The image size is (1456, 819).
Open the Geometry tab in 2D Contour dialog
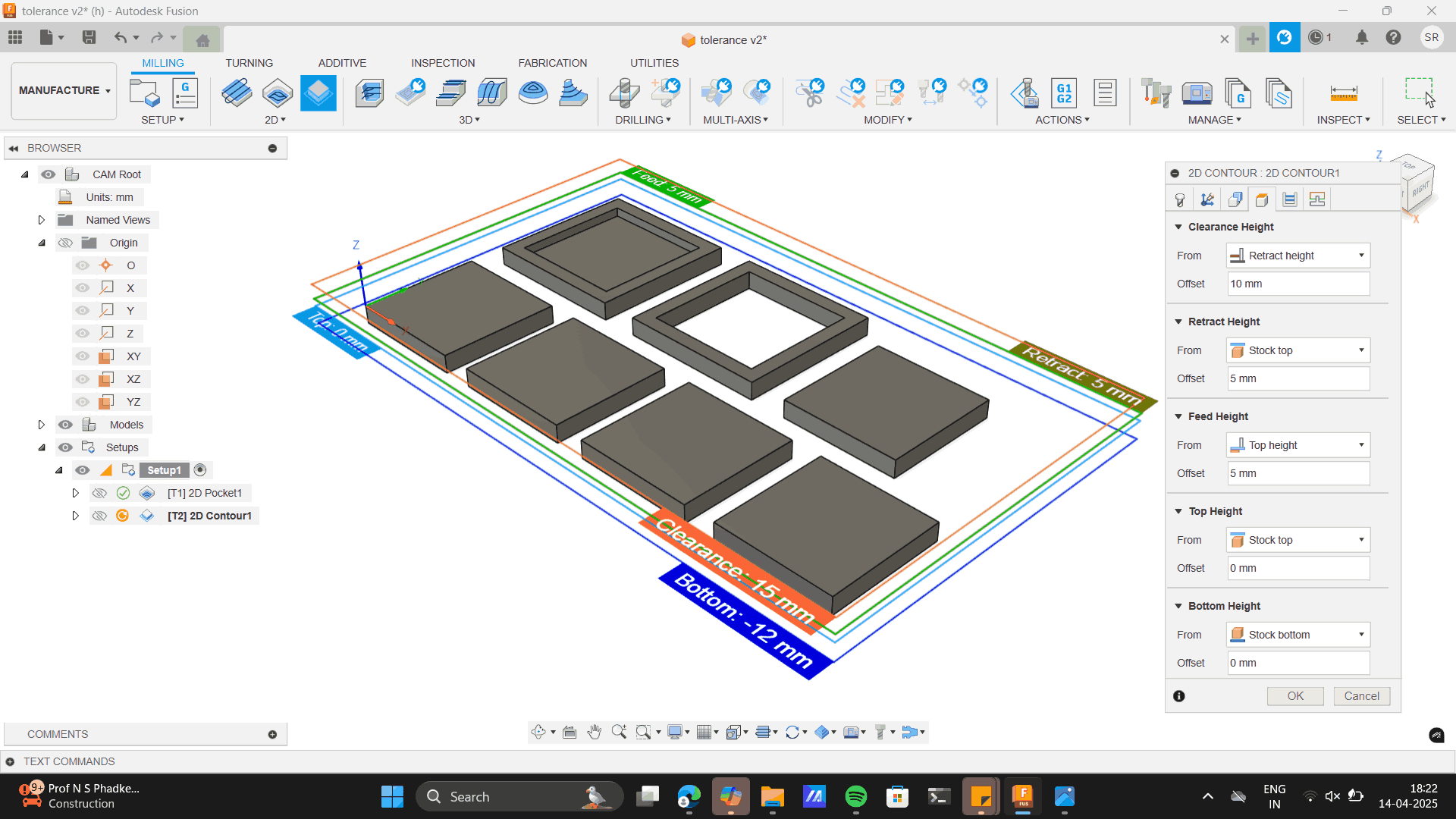1207,199
